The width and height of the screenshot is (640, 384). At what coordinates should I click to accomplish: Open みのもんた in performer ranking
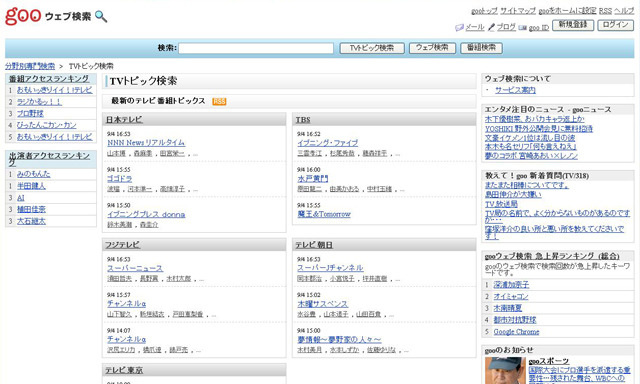(33, 174)
